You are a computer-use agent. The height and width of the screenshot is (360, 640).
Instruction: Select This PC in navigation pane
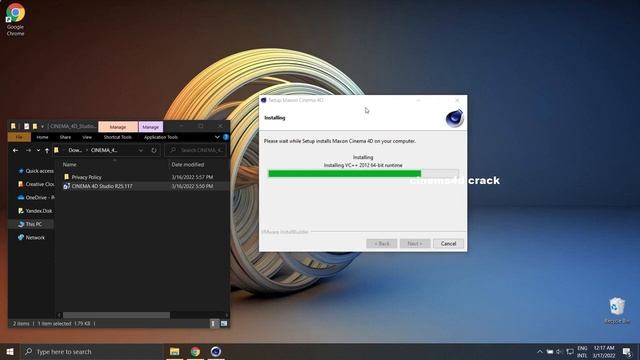(x=30, y=224)
